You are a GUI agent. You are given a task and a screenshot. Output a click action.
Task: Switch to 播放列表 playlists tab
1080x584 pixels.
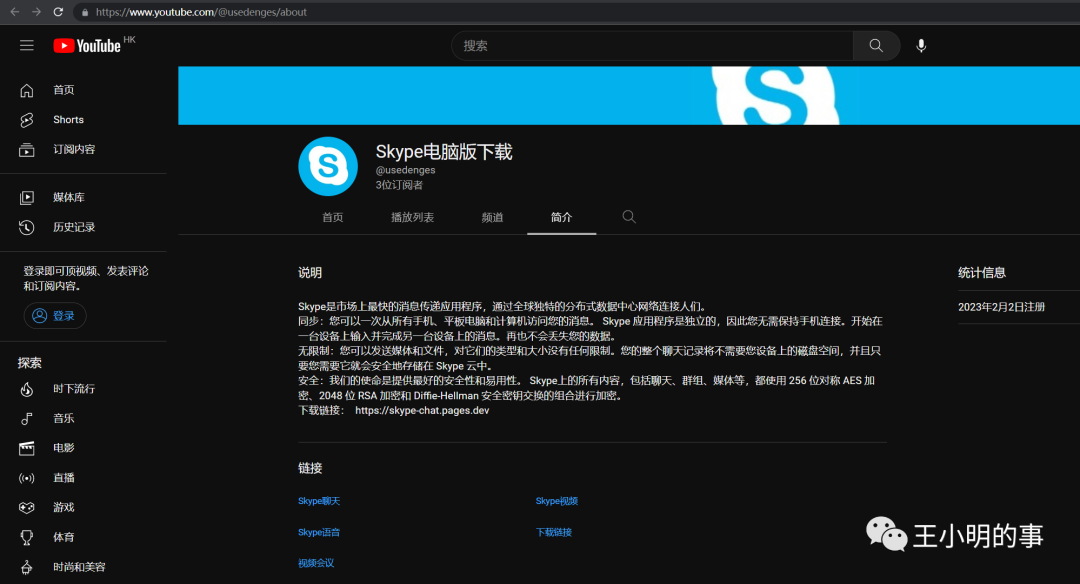pos(413,218)
